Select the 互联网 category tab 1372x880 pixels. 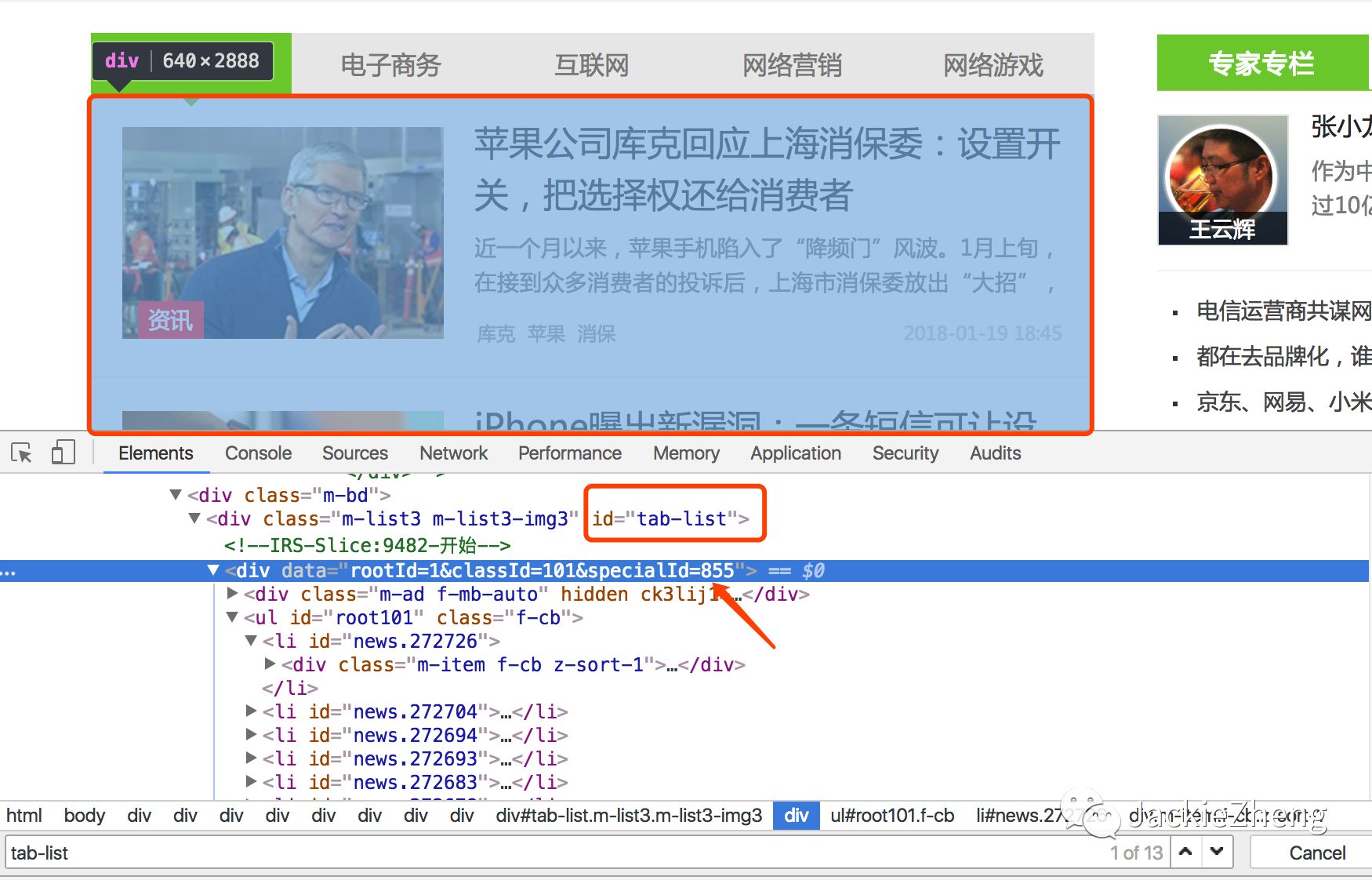point(591,64)
